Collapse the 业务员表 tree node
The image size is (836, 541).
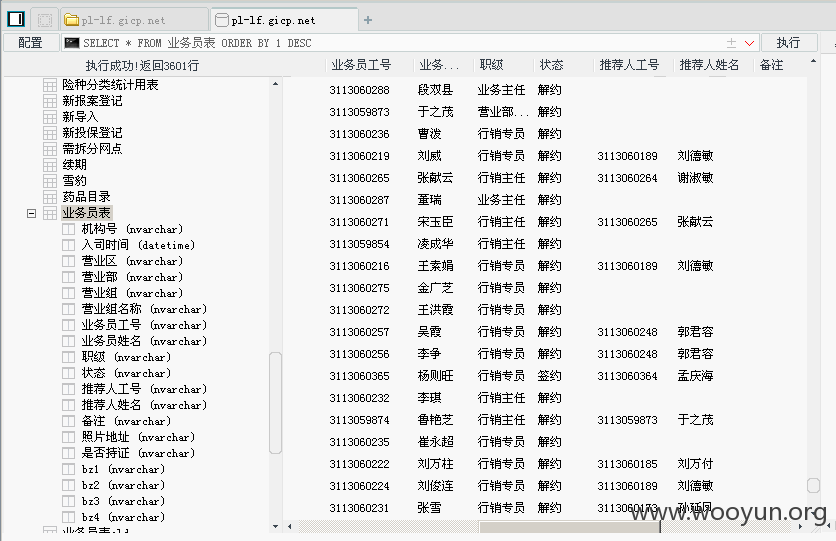[x=31, y=213]
